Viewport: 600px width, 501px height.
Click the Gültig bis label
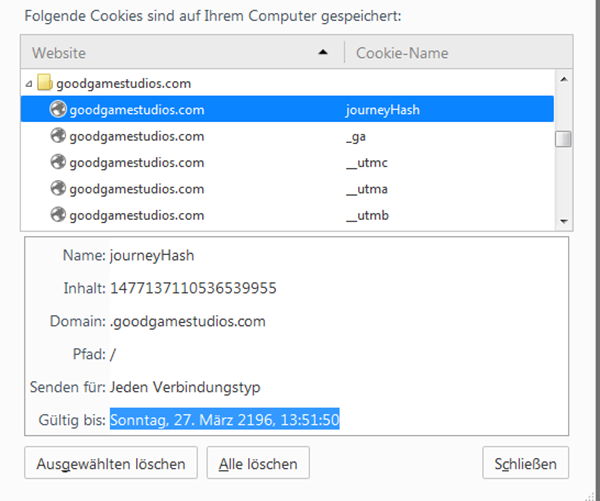[72, 420]
